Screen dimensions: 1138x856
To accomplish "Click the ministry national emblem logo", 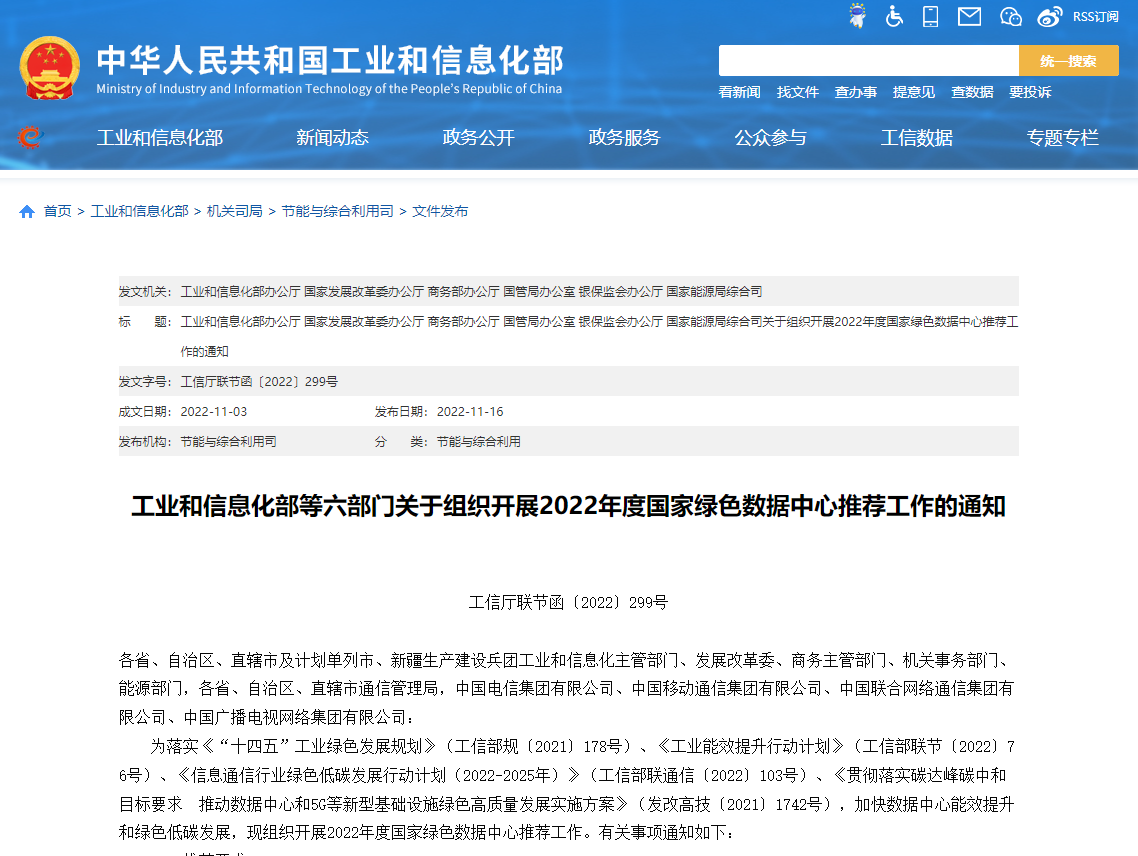I will click(x=49, y=66).
